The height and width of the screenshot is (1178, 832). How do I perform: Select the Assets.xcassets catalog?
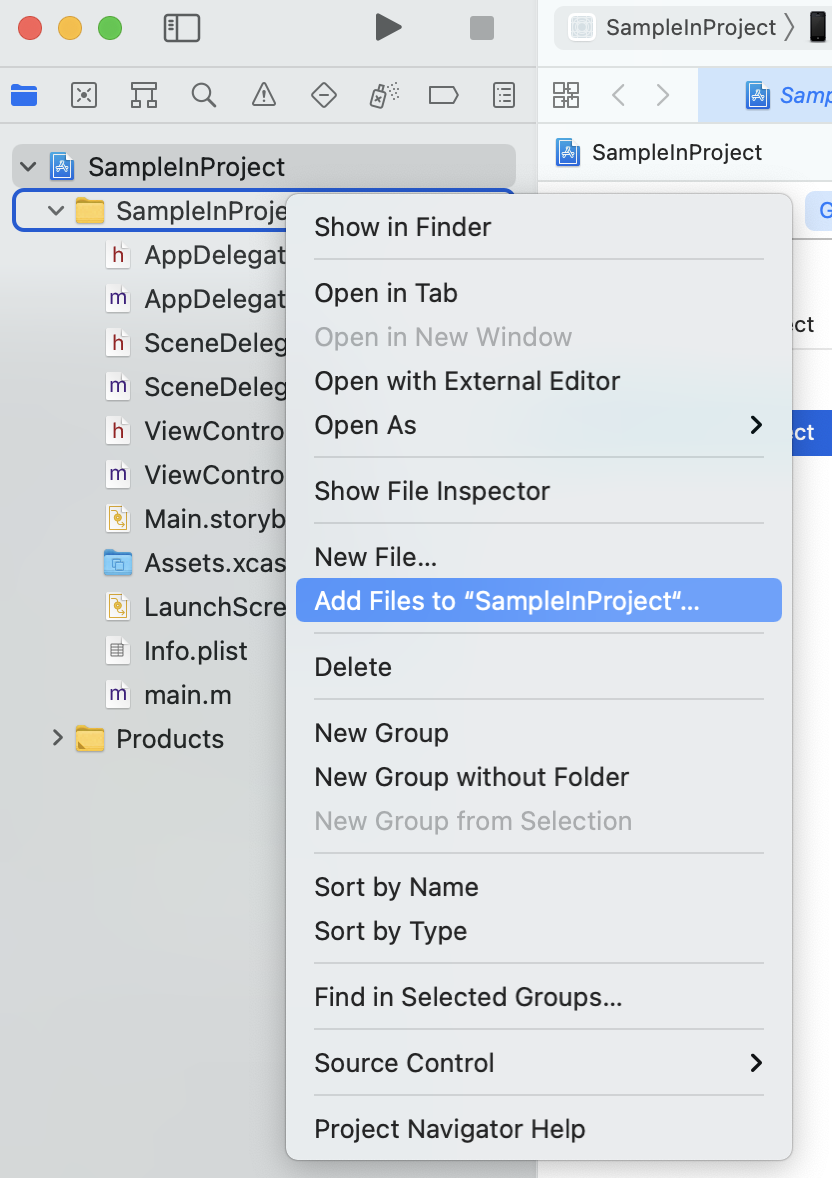click(195, 563)
